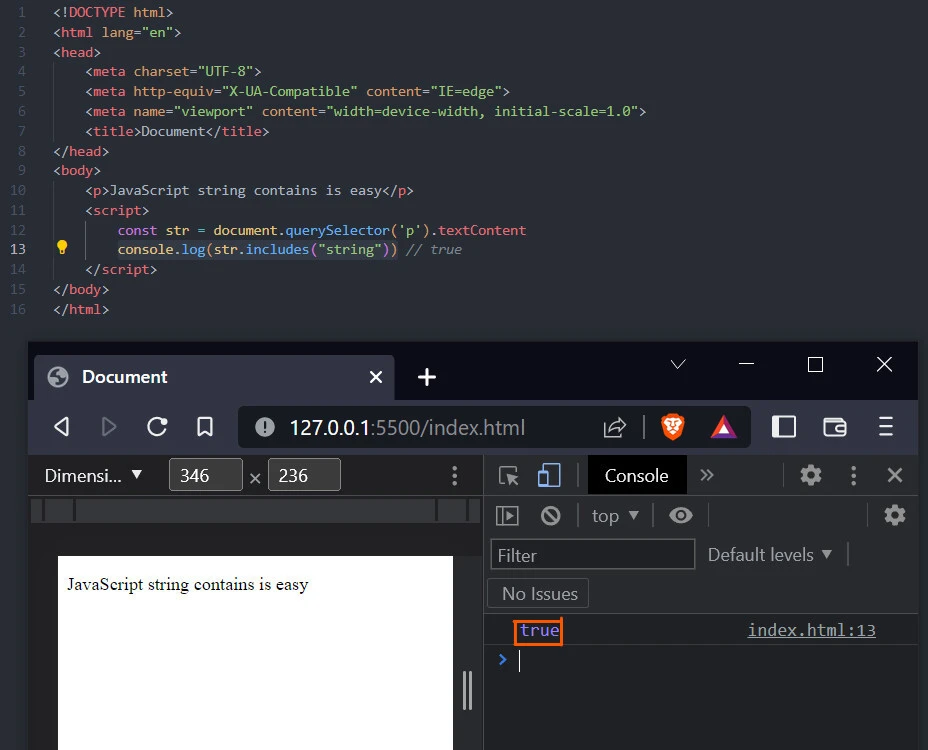Open the console sidebar panel
The width and height of the screenshot is (928, 750).
507,515
